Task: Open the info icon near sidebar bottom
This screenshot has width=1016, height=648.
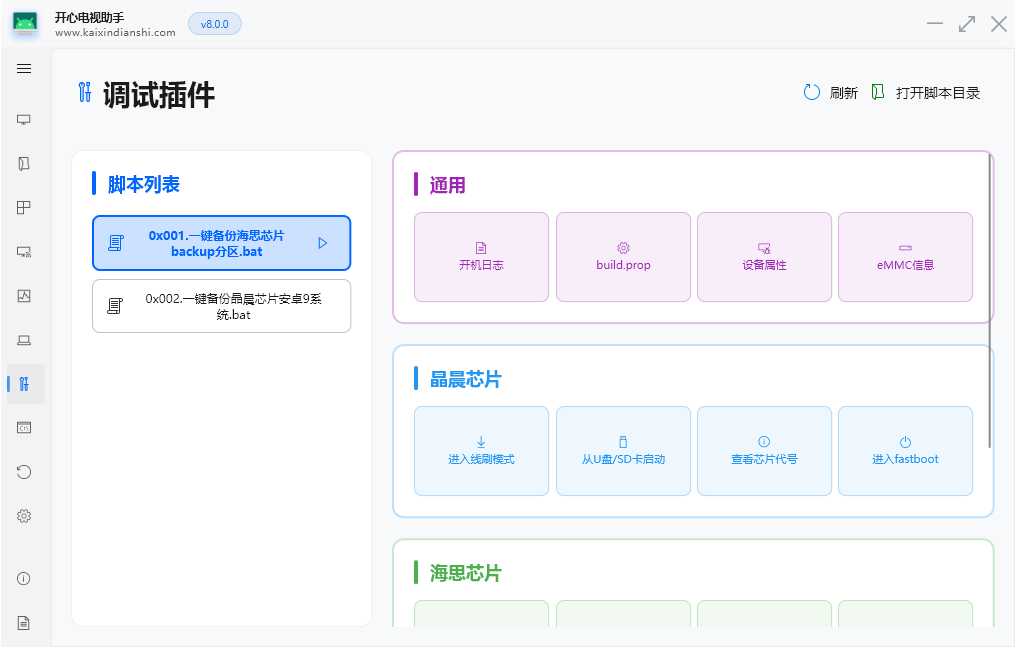Action: pyautogui.click(x=24, y=578)
